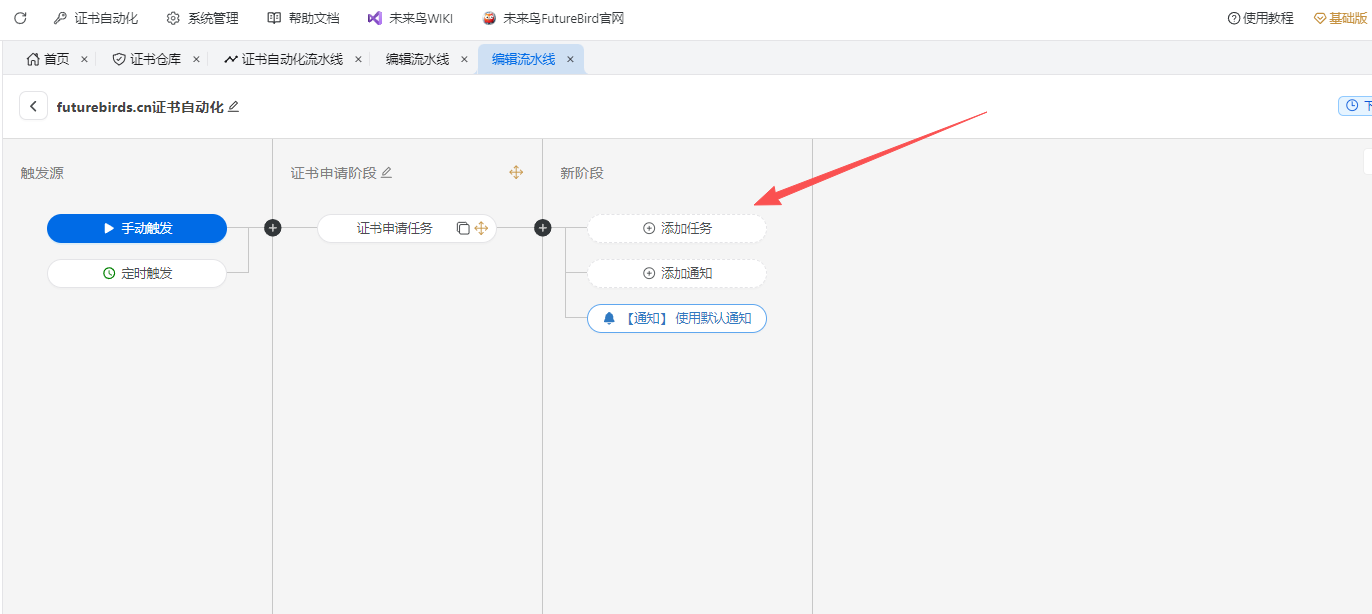The image size is (1372, 614).
Task: Open the 使用教程 link
Action: coord(1260,18)
